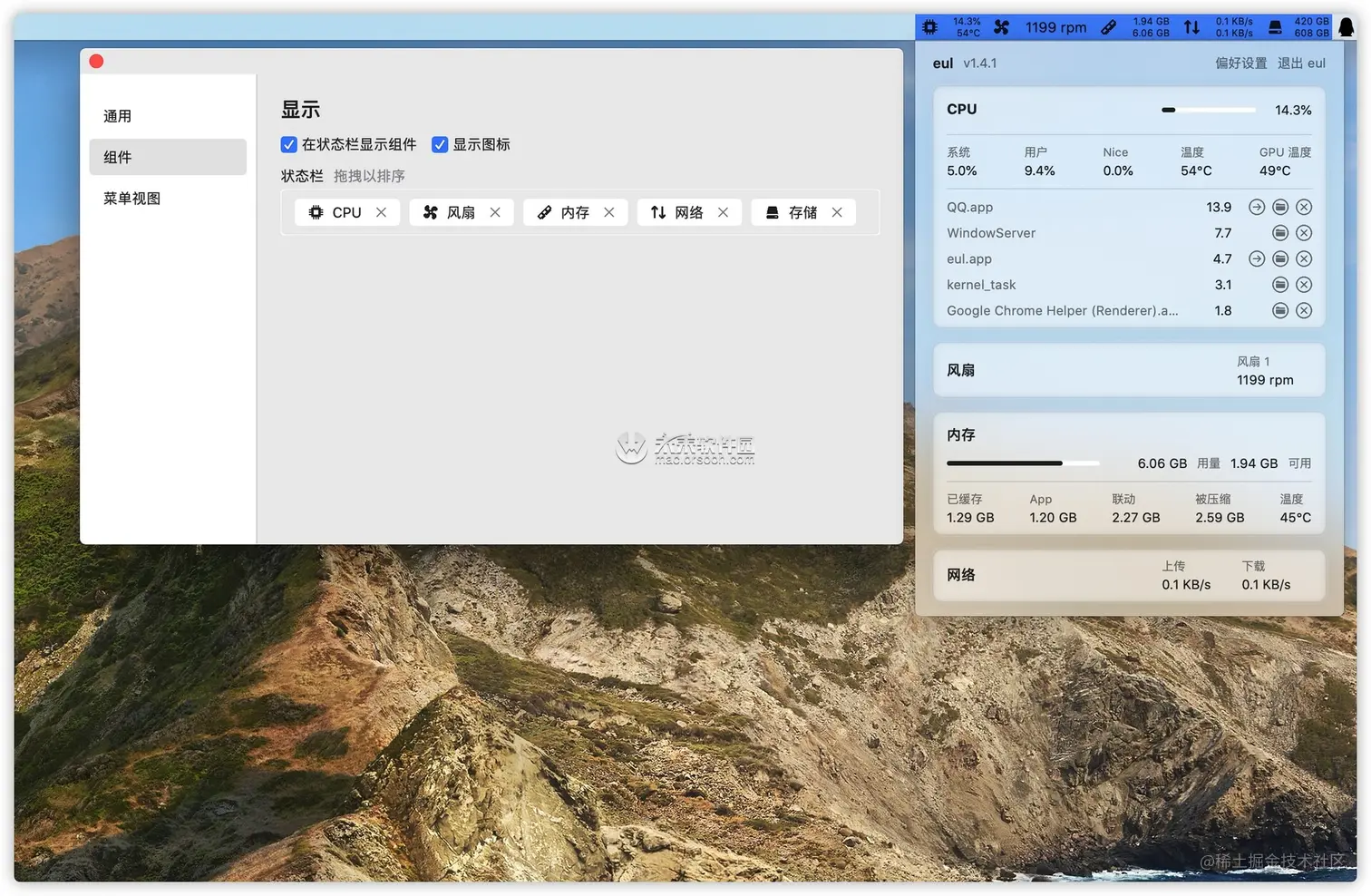This screenshot has height=896, width=1371.
Task: Kill the QQ.app process with X icon
Action: [x=1304, y=208]
